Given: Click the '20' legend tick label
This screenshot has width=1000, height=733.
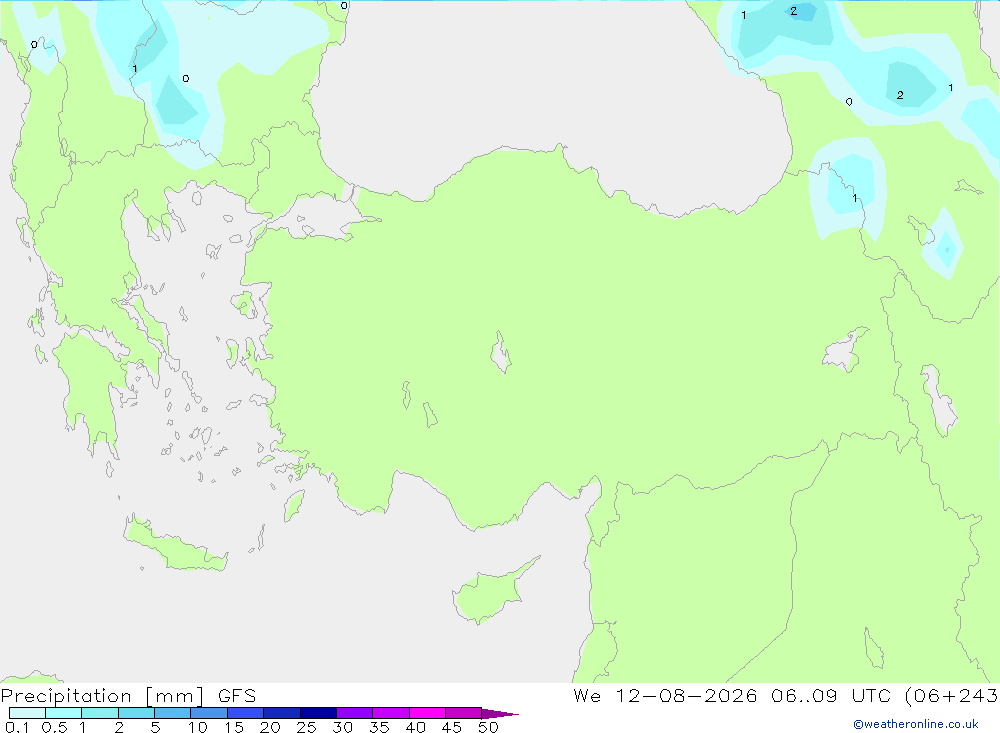Looking at the screenshot, I should (x=270, y=727).
